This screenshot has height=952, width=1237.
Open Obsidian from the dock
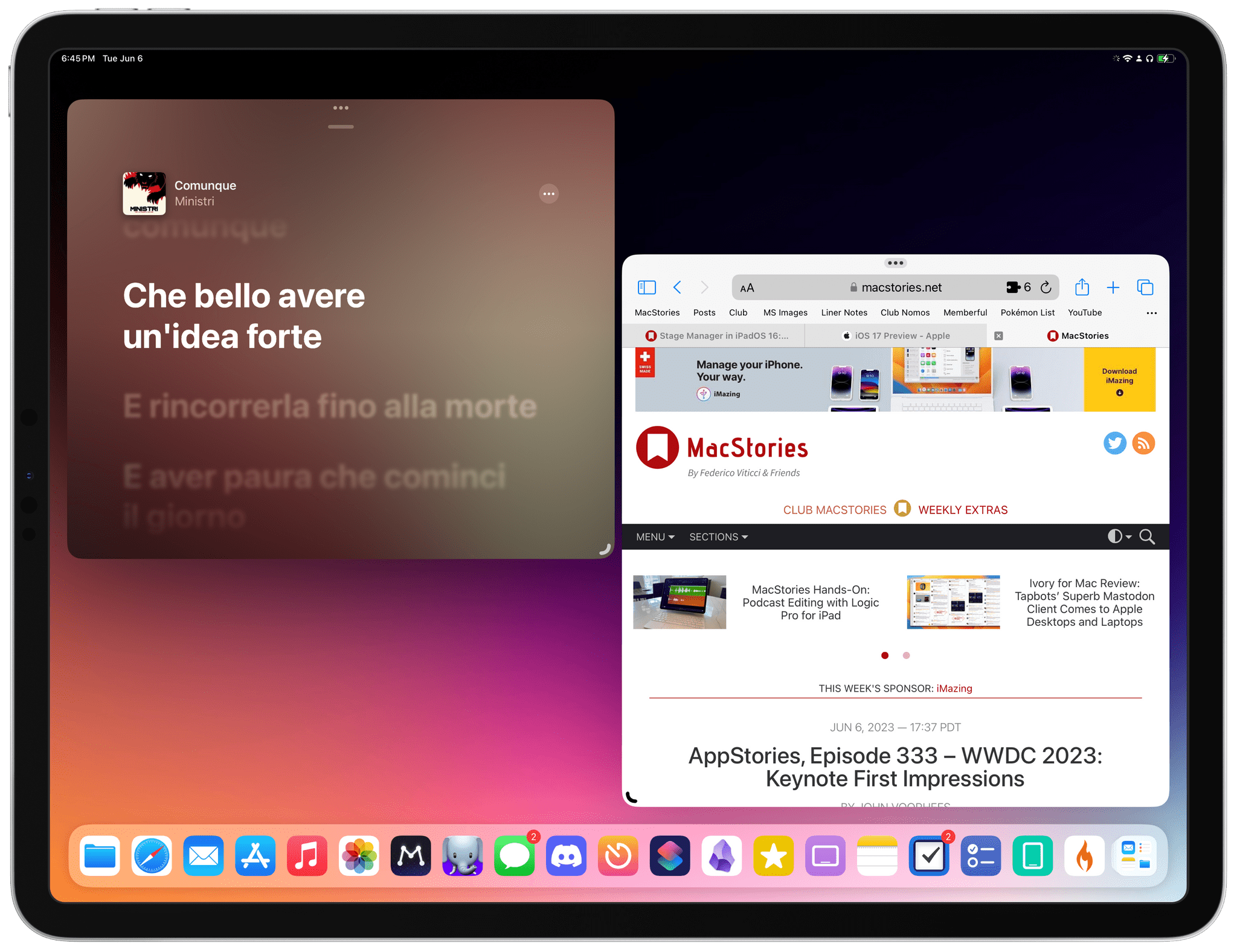pyautogui.click(x=722, y=856)
